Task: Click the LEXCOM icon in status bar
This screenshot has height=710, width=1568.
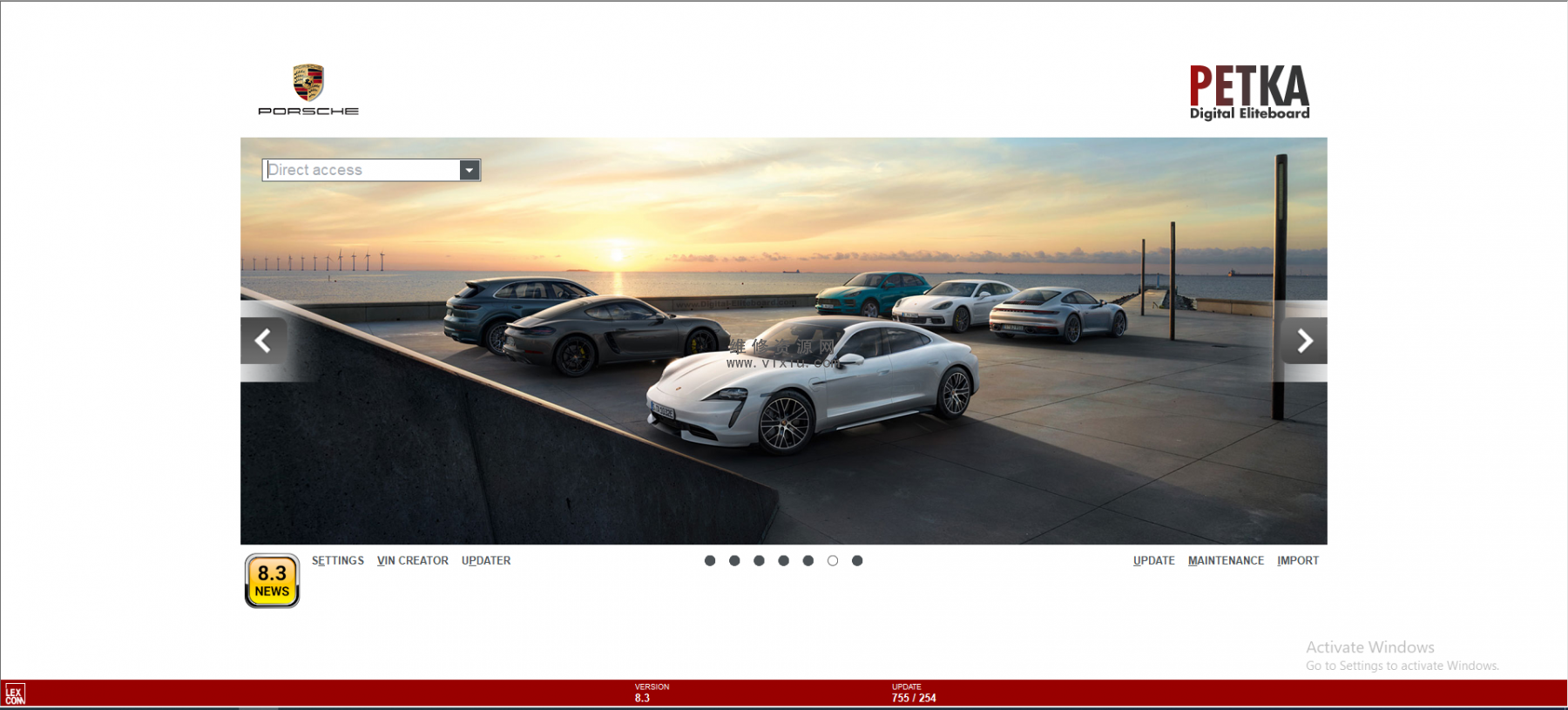Action: [x=15, y=693]
